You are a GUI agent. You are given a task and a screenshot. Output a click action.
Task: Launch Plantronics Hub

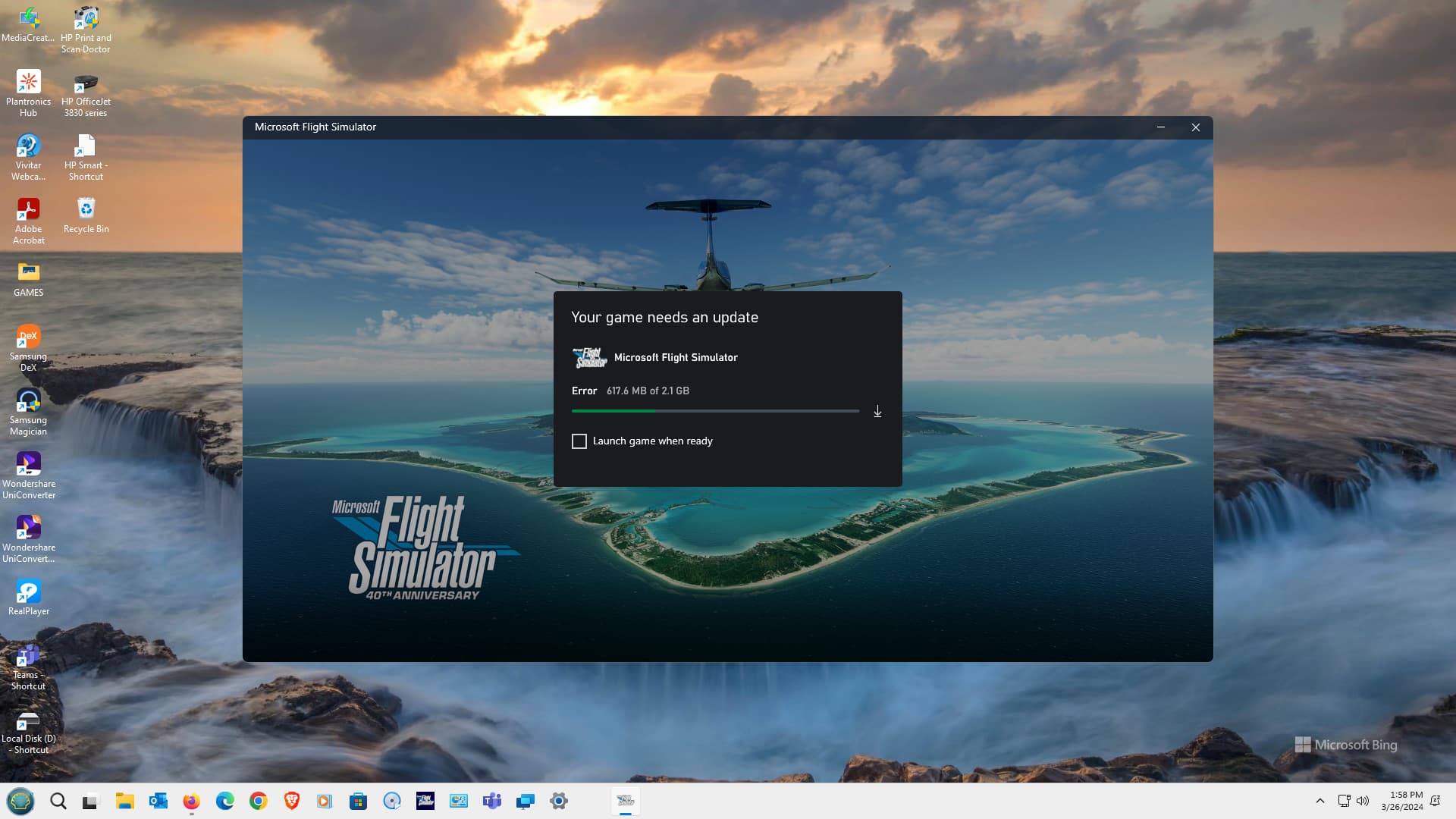[x=28, y=81]
